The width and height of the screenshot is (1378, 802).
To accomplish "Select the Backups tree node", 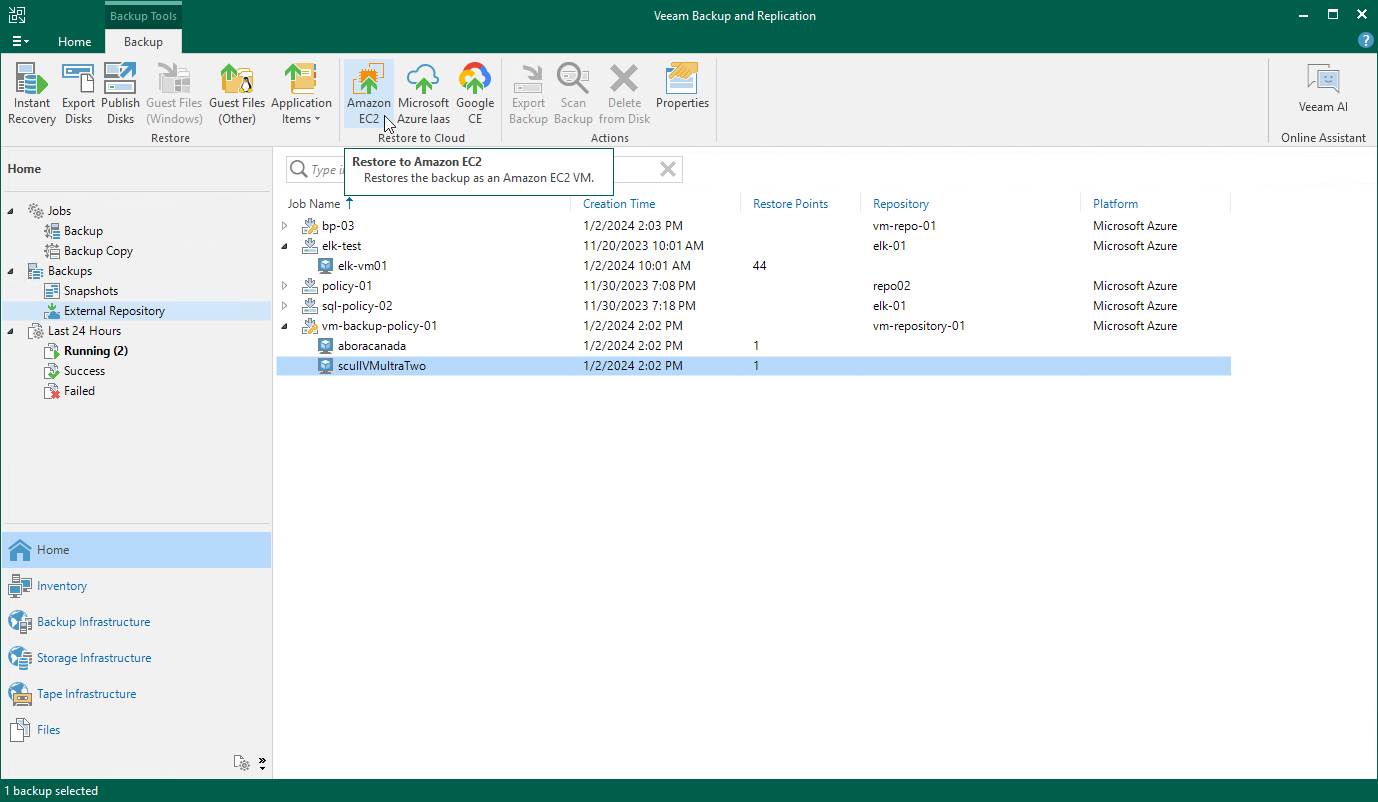I will 69,271.
